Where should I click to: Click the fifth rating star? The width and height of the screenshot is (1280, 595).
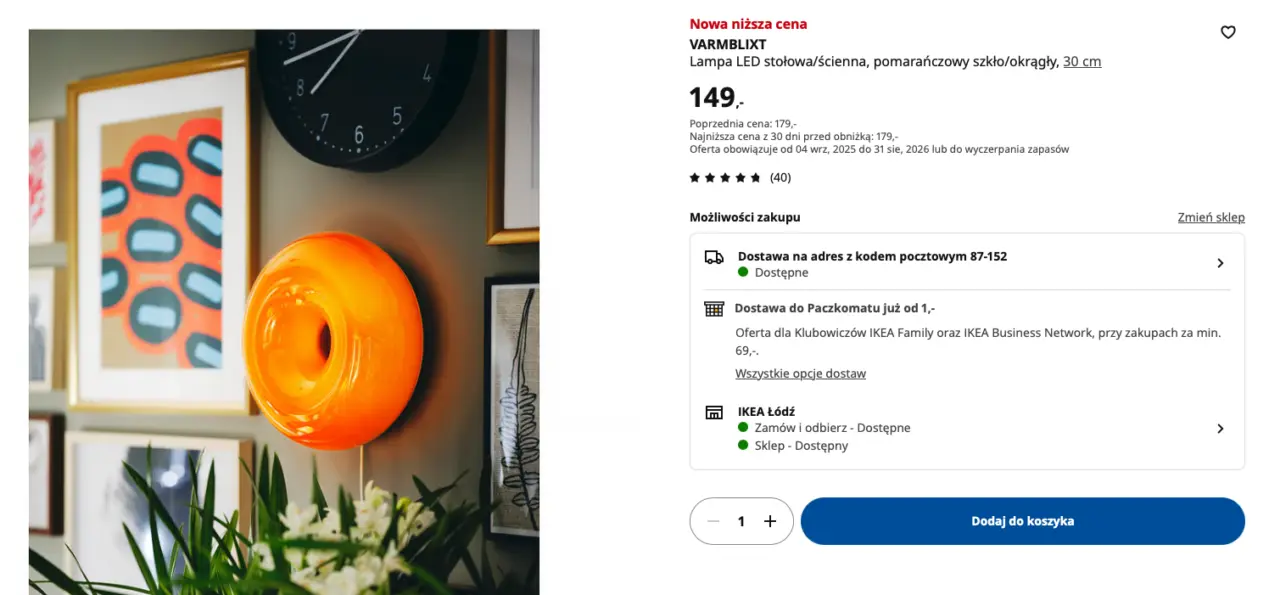[x=756, y=177]
